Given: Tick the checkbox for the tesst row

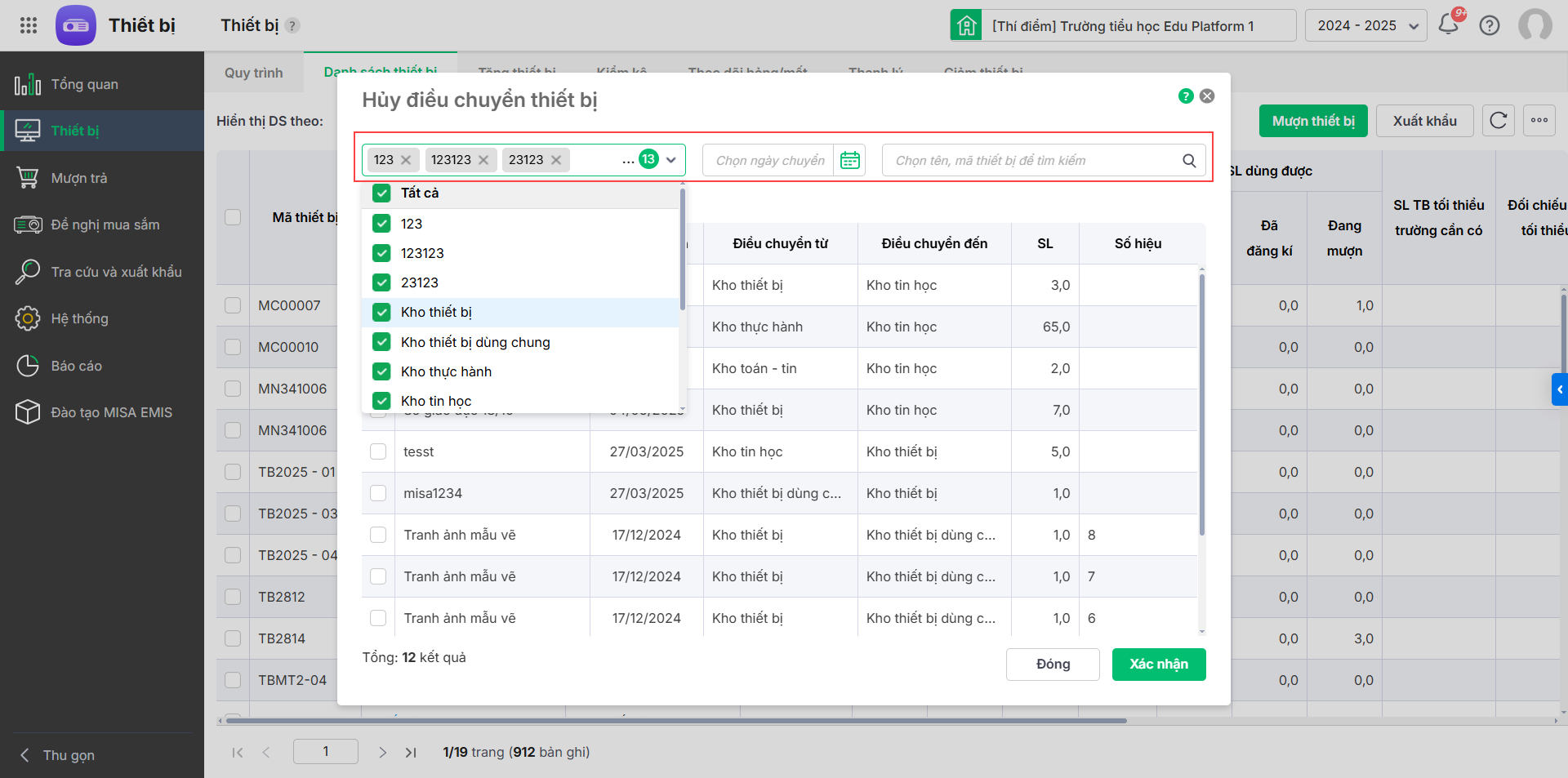Looking at the screenshot, I should 378,451.
